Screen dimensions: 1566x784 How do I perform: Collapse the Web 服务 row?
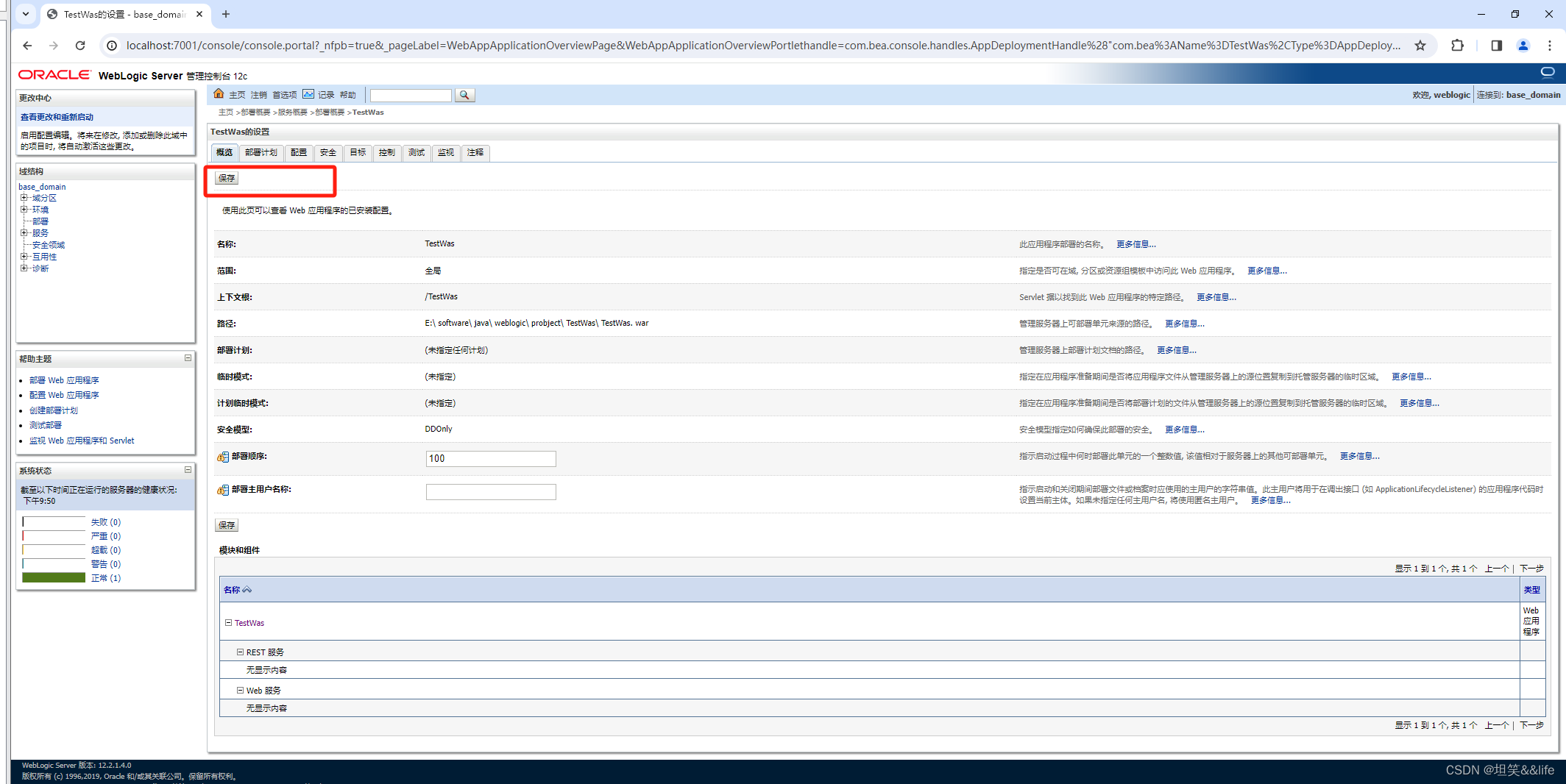point(240,691)
